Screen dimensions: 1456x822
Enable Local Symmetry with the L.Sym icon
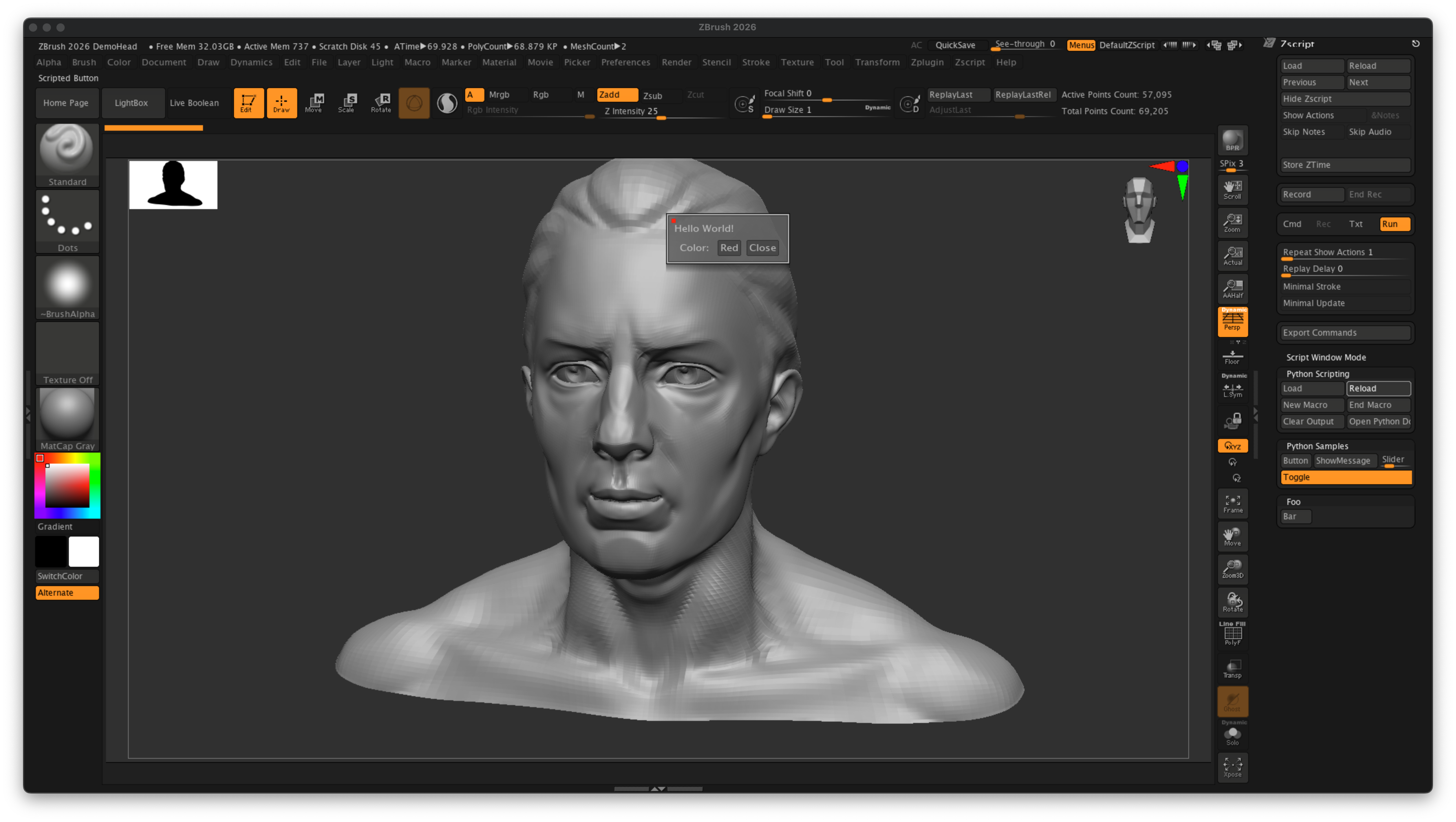1233,390
